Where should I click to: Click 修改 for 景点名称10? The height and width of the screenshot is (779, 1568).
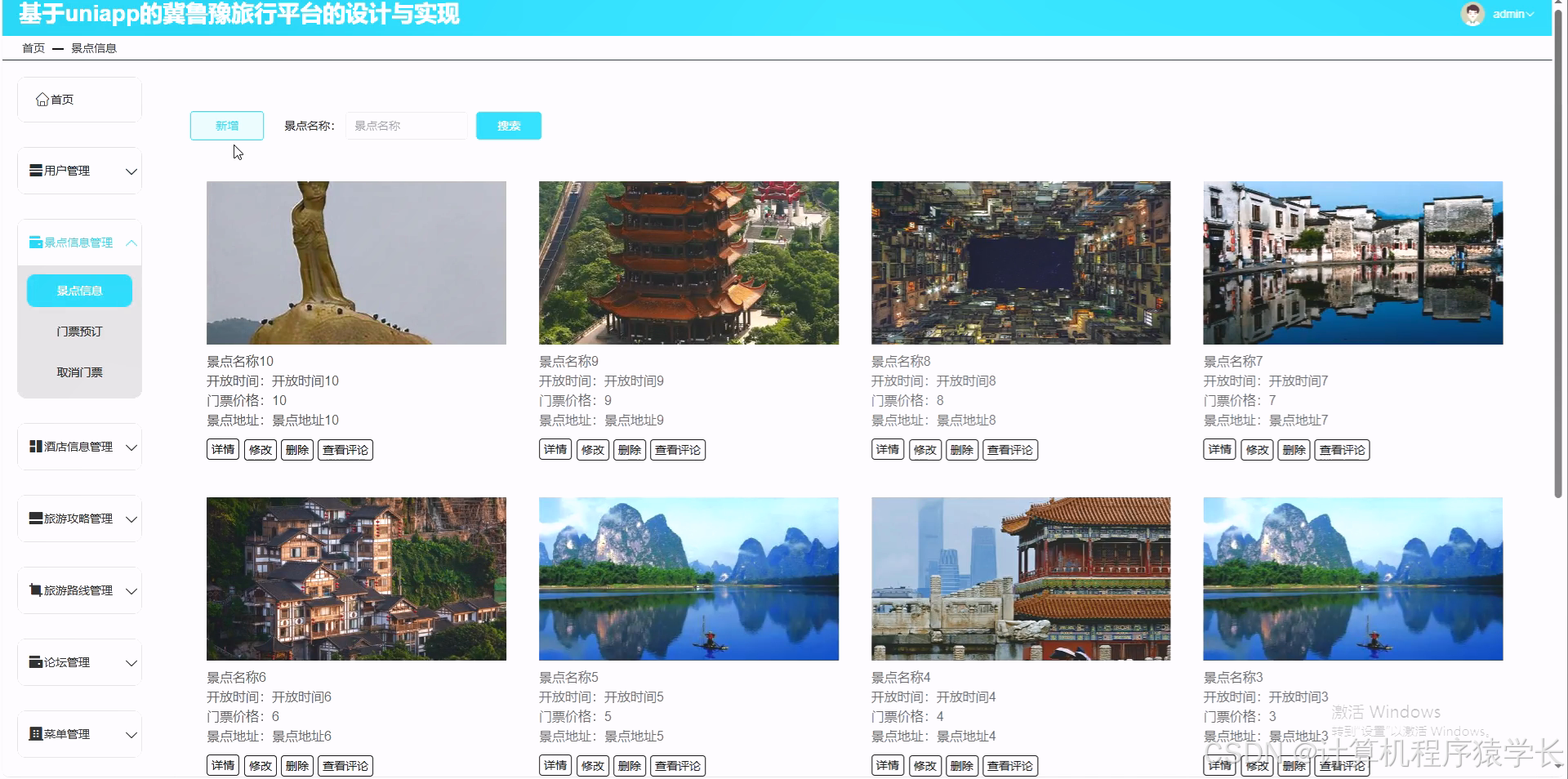[261, 450]
